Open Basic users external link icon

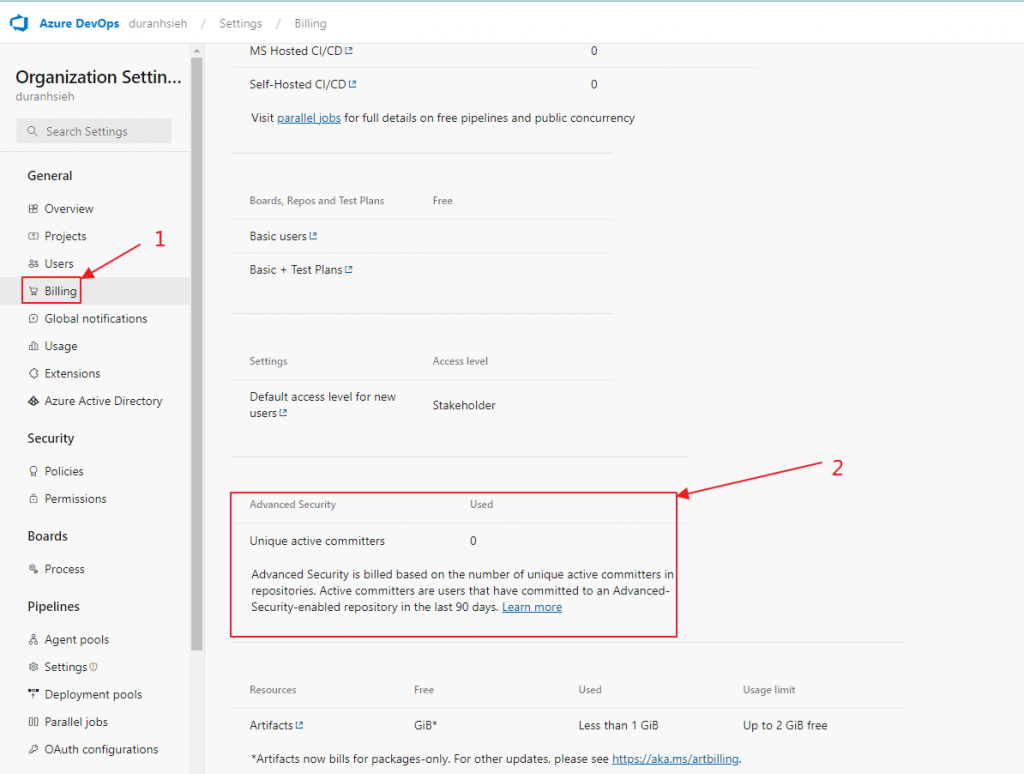coord(313,236)
